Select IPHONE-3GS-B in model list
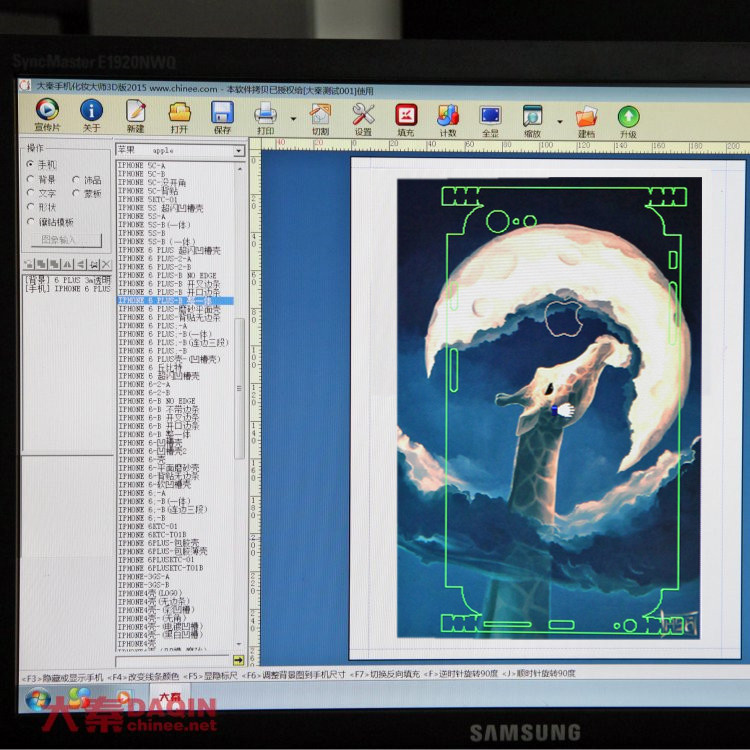The image size is (750, 750). click(x=143, y=585)
